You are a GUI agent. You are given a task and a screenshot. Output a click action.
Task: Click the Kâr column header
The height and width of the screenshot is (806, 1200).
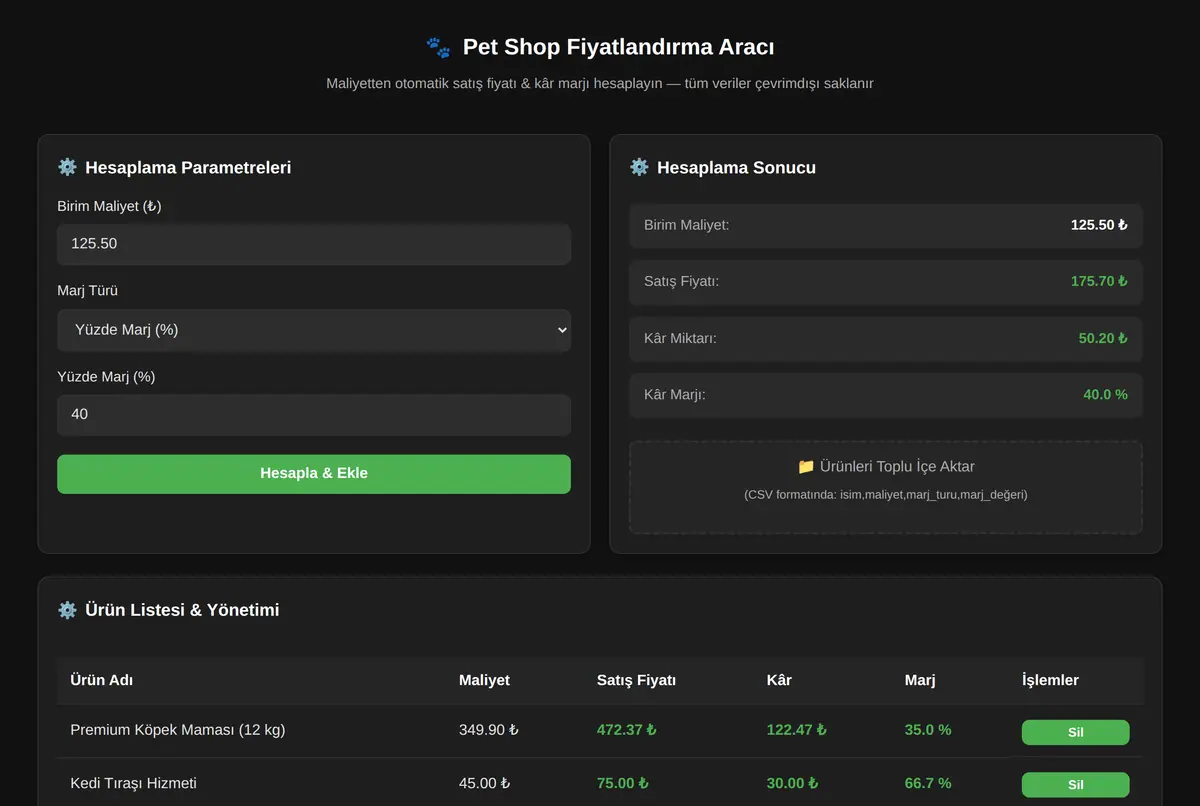(x=779, y=680)
